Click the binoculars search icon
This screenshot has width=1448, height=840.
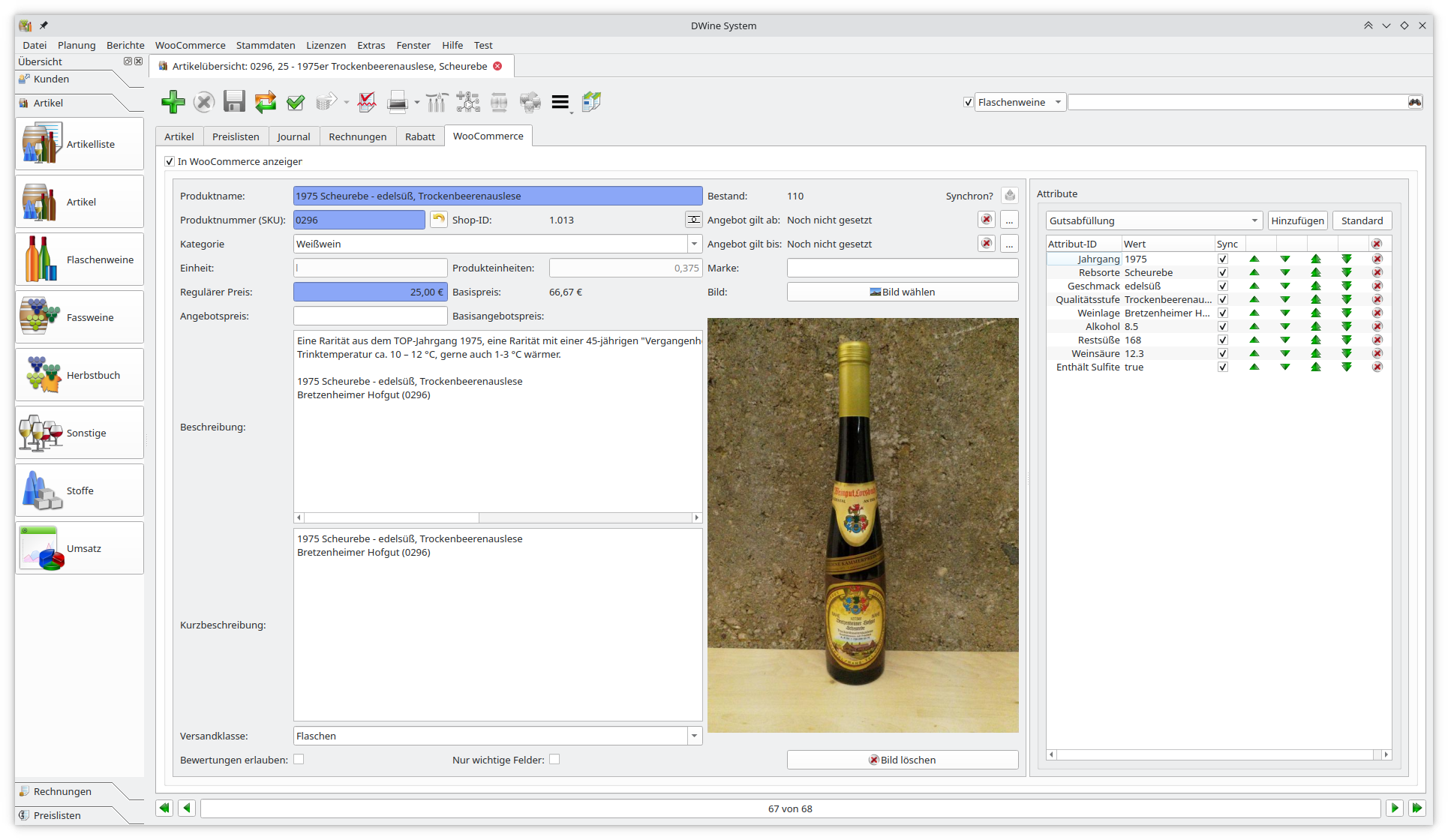coord(1415,102)
